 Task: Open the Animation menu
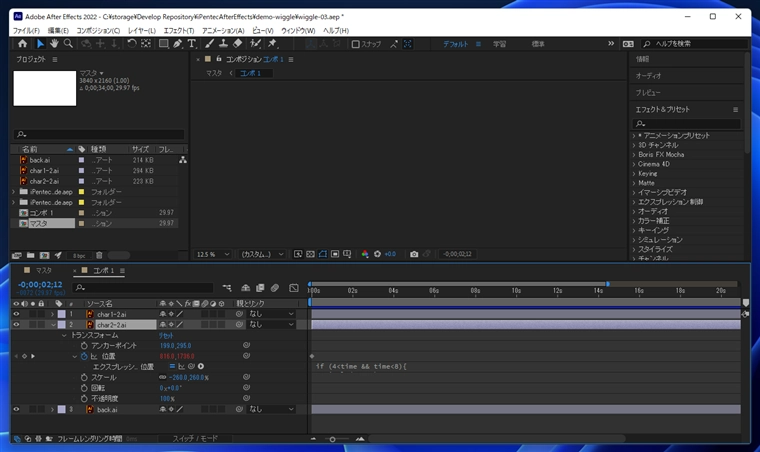click(x=223, y=31)
